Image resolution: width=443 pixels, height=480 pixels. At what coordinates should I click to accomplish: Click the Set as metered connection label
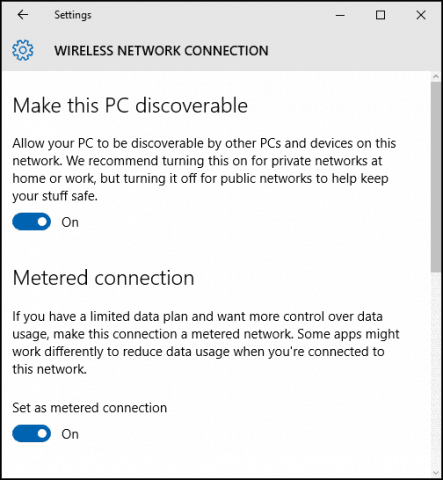coord(90,408)
